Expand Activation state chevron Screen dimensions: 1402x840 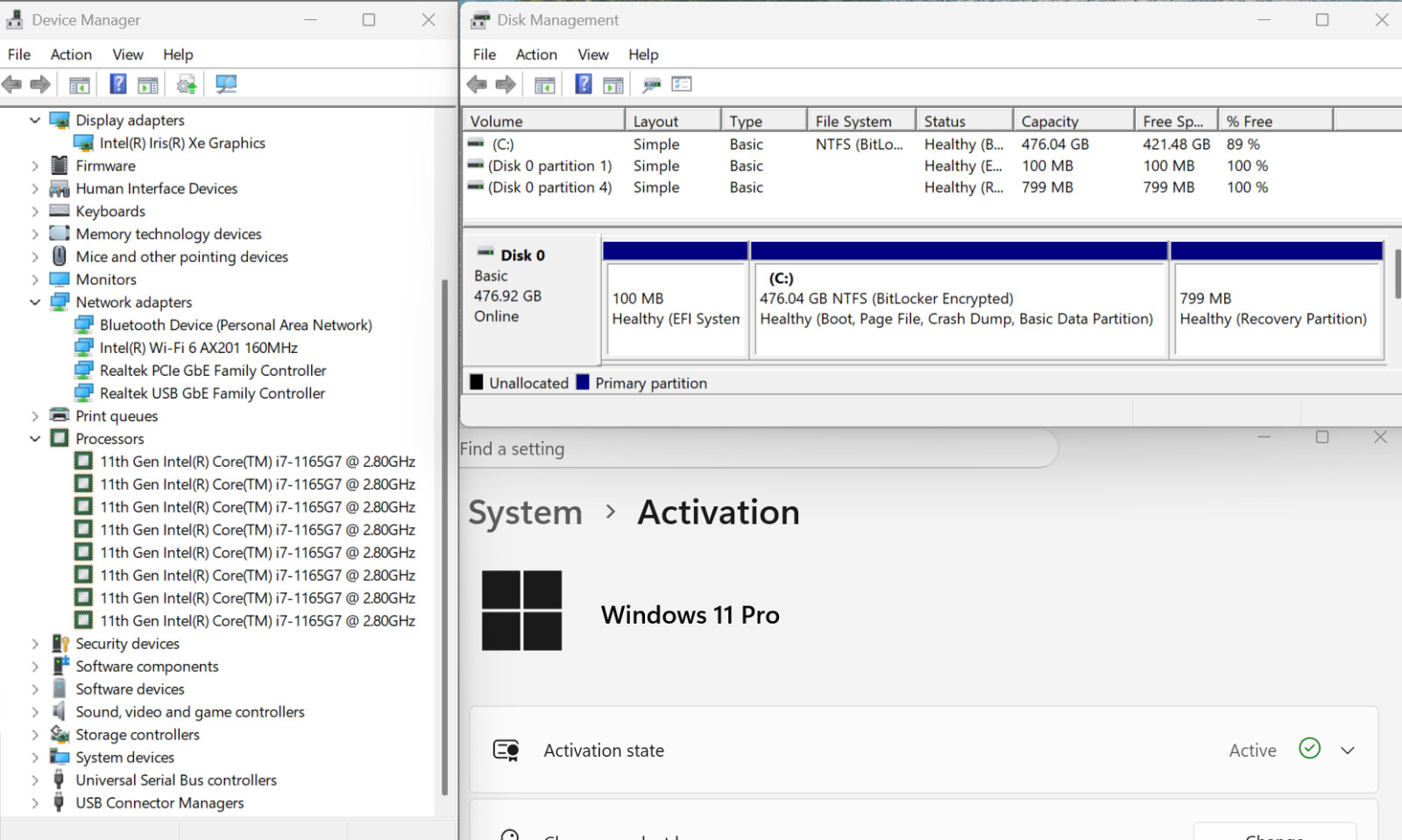click(1348, 751)
